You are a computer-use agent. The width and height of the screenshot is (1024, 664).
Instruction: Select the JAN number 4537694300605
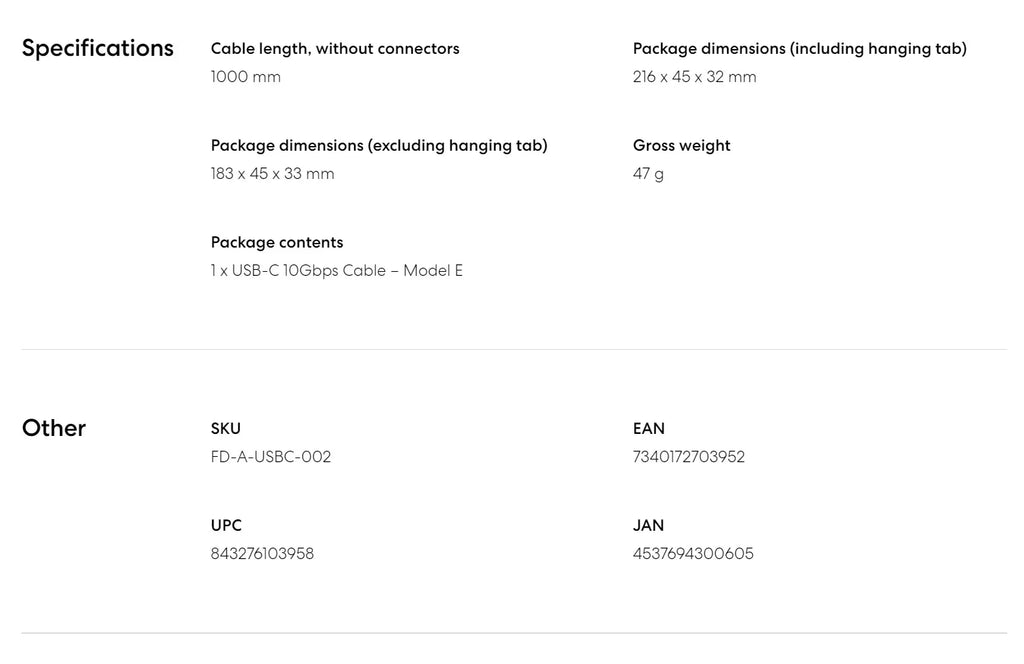(x=693, y=554)
